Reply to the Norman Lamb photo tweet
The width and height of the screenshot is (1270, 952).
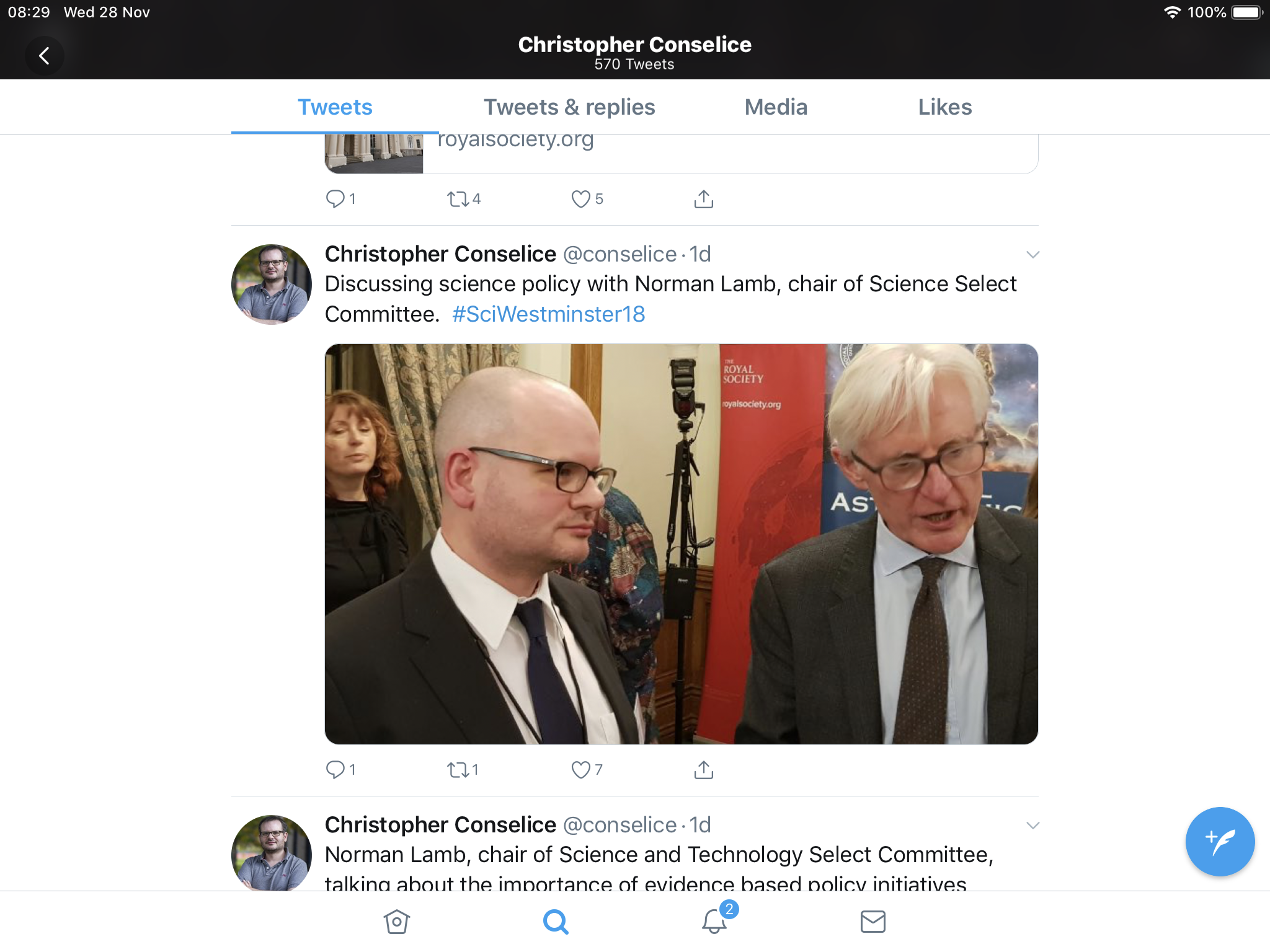(x=340, y=770)
